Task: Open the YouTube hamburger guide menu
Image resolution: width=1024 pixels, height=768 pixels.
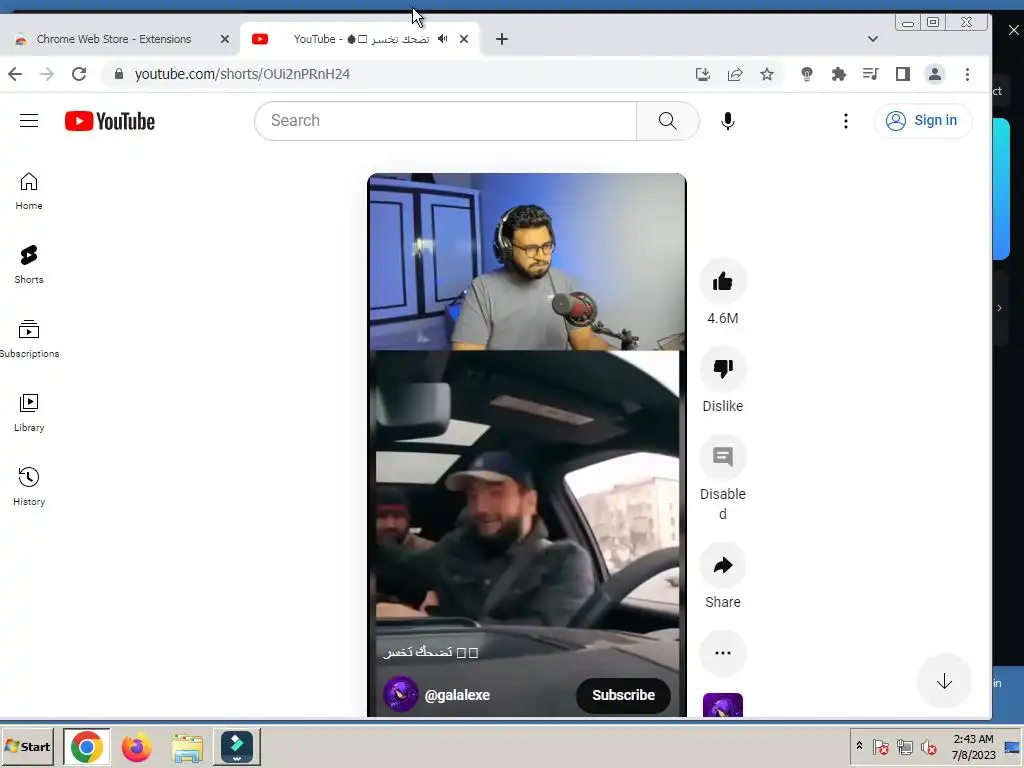Action: tap(29, 121)
